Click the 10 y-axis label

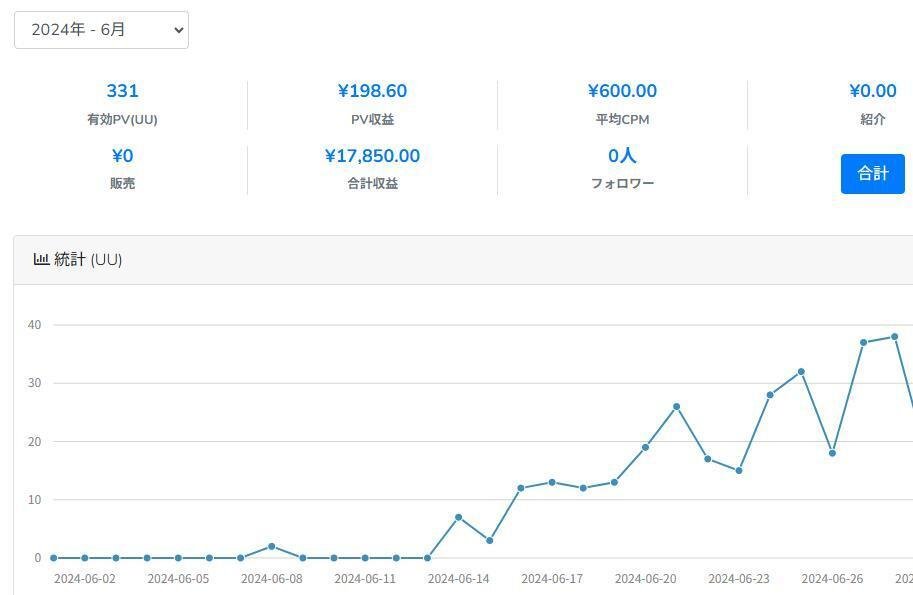tap(34, 500)
